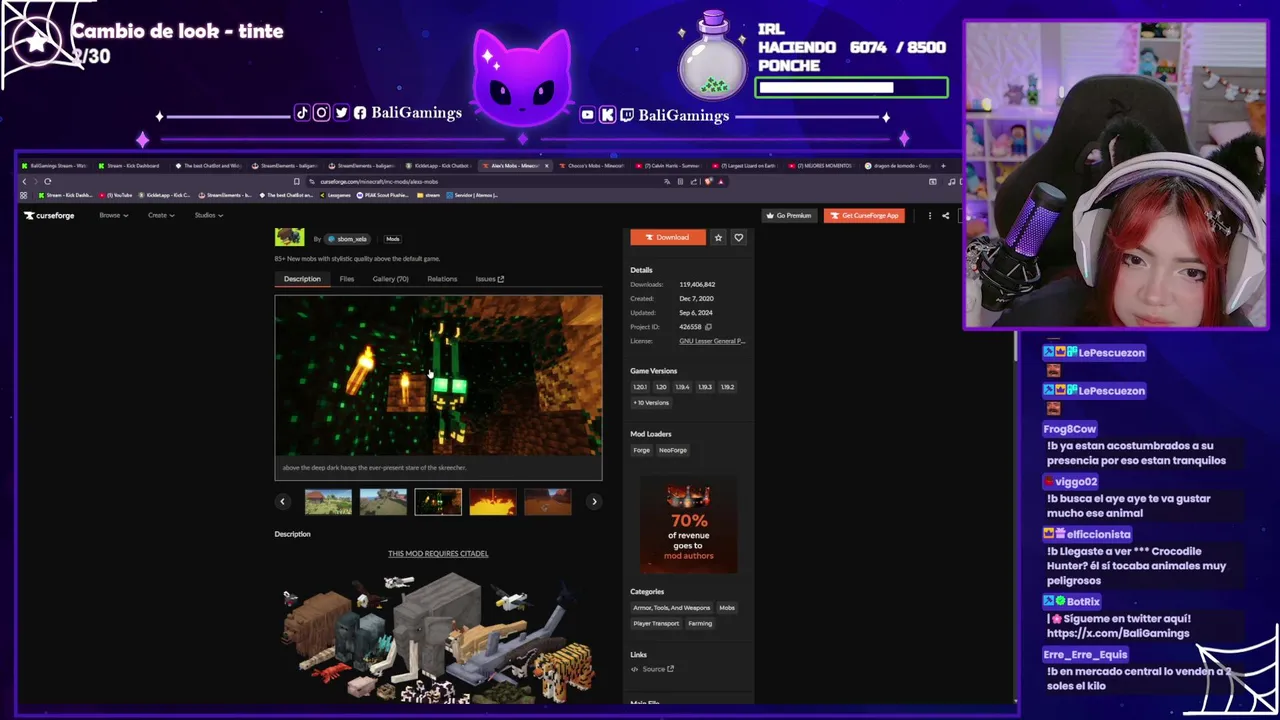Screen dimensions: 1280x720
Task: Reload the page with browser refresh icon
Action: 47,182
